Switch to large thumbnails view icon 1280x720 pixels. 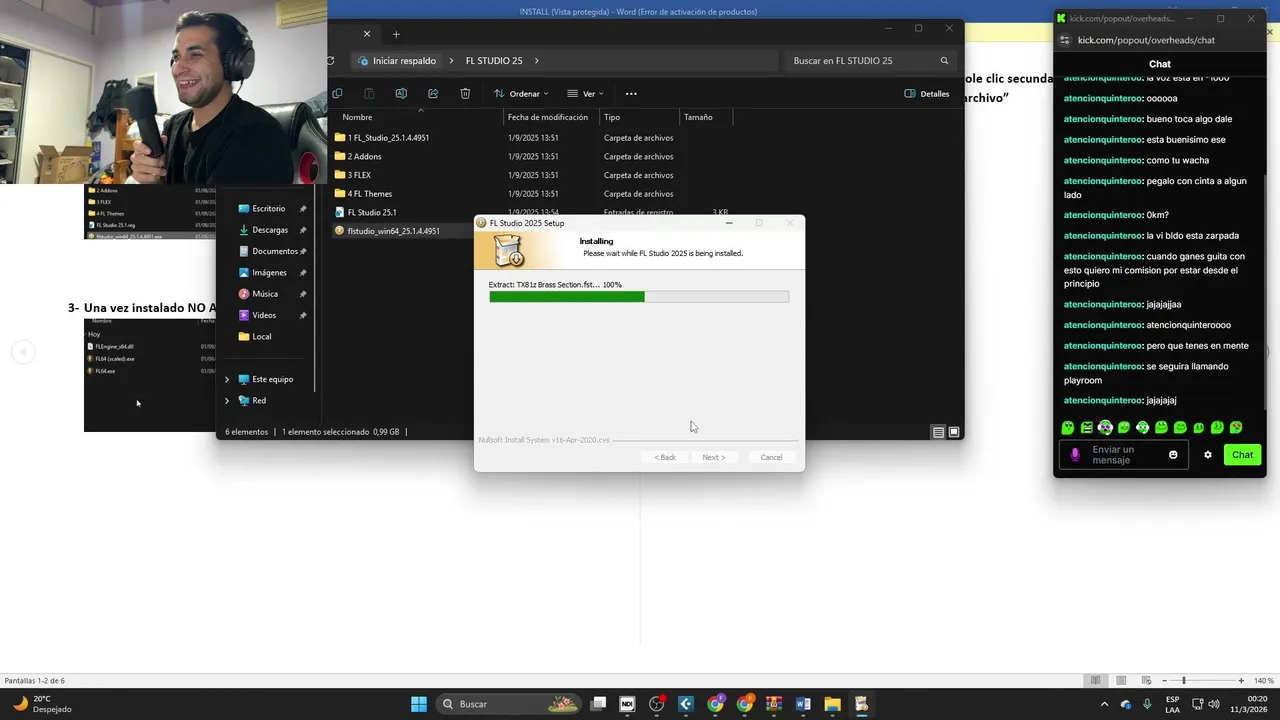pos(954,432)
